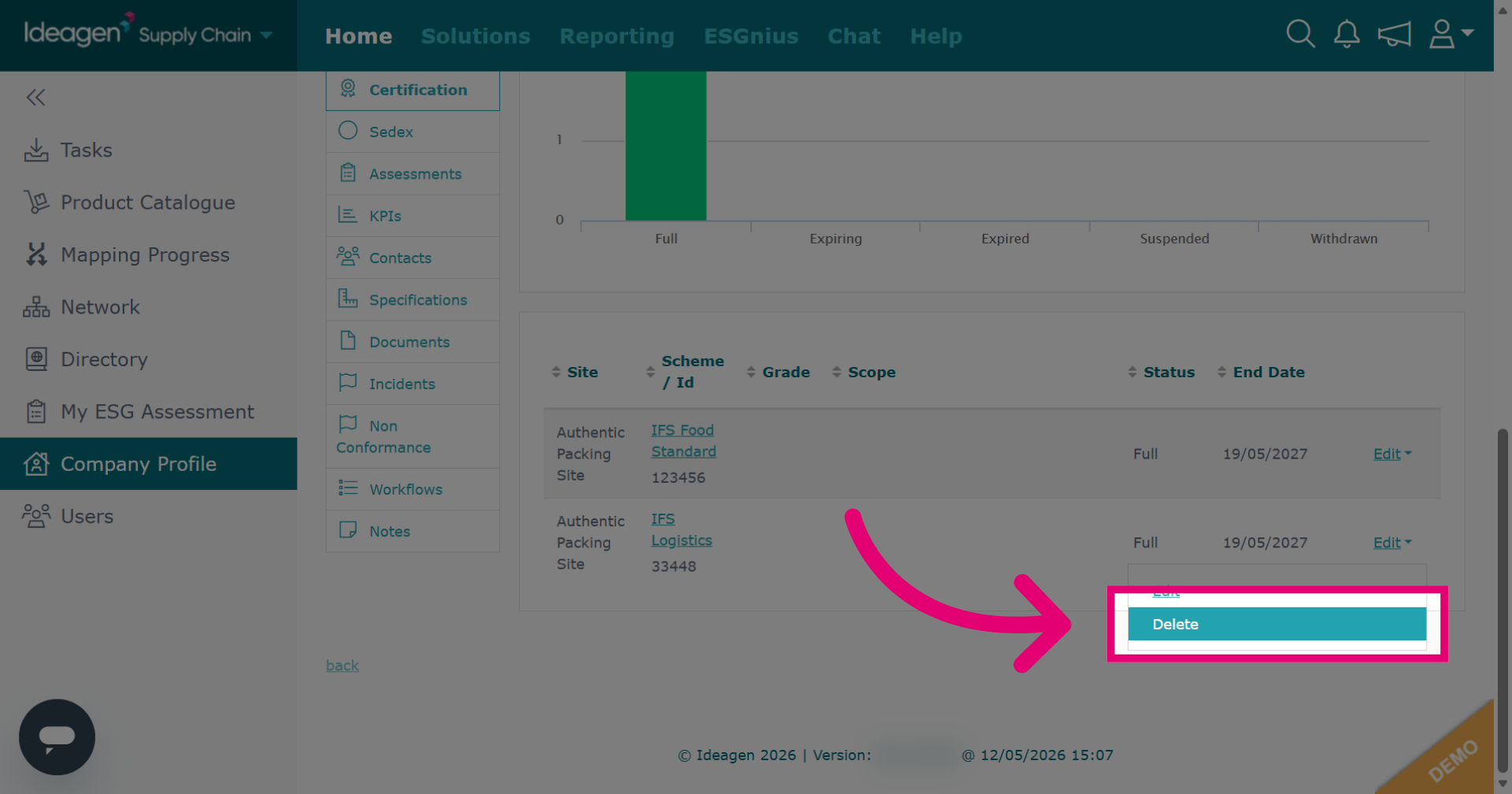Screen dimensions: 1512x794
Task: Click the vertical page scrollbar thumb
Action: [x=1503, y=600]
